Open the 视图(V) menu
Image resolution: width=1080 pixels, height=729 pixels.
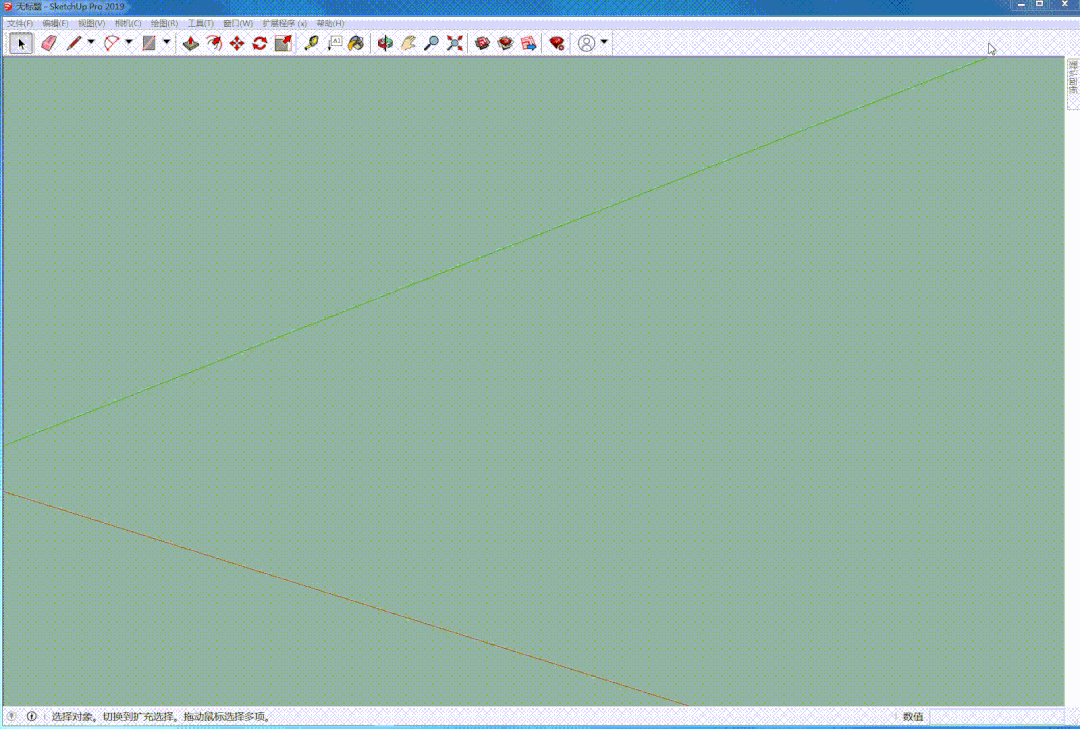(92, 23)
